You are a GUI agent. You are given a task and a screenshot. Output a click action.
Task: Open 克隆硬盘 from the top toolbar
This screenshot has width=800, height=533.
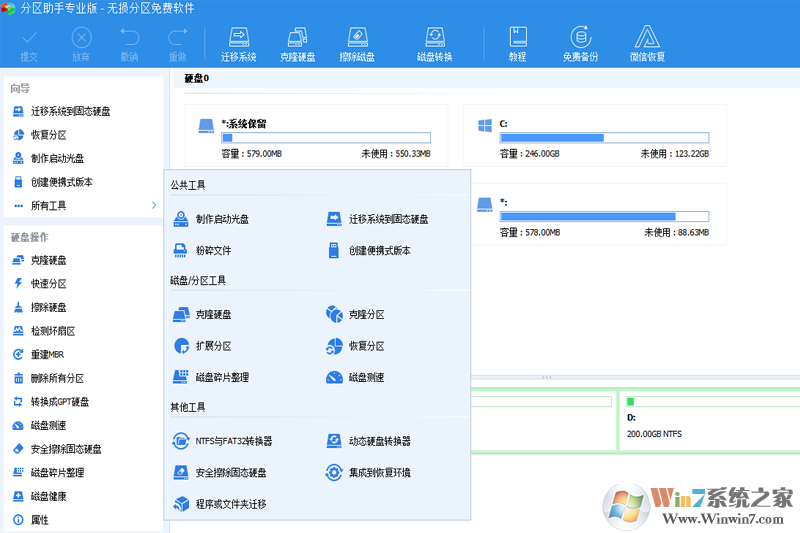click(297, 45)
